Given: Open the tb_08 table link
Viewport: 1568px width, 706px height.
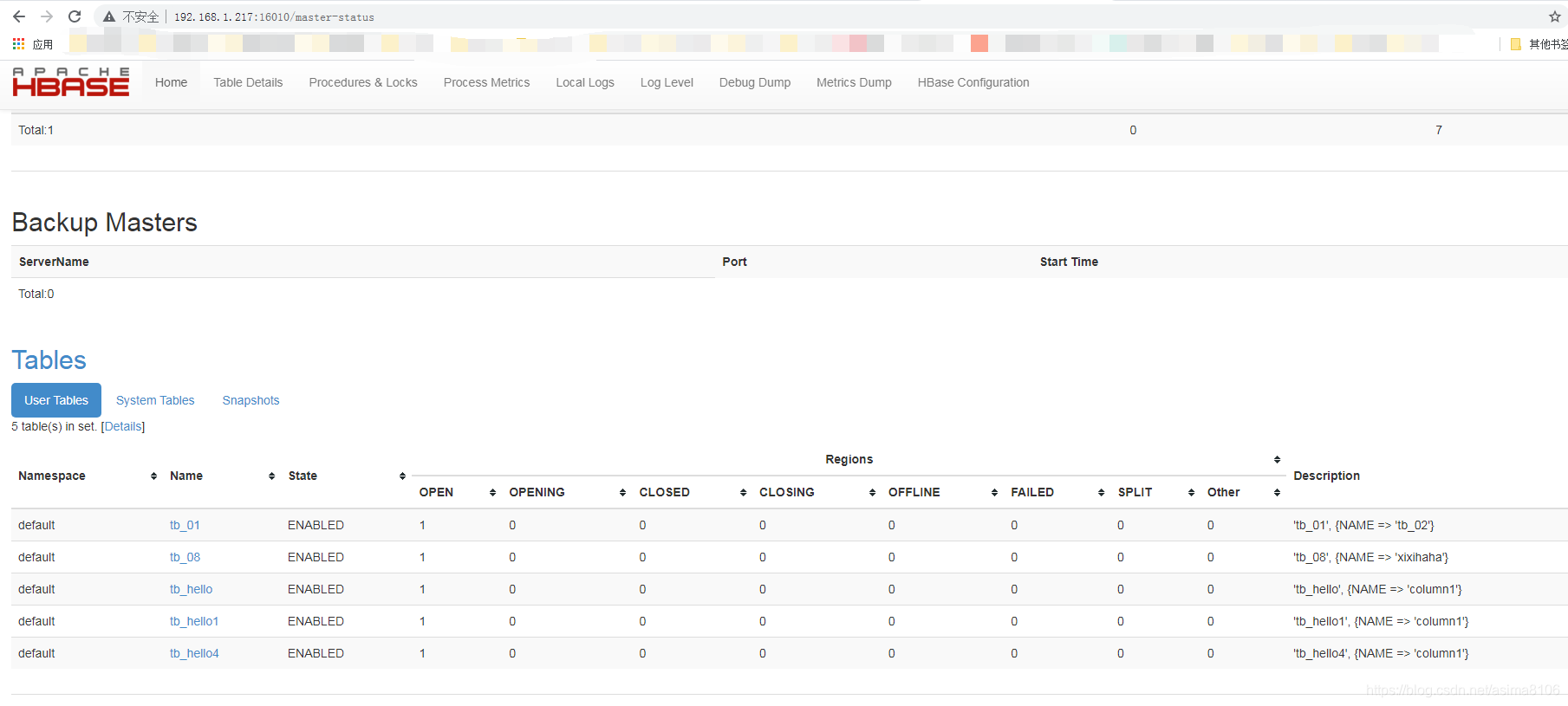Looking at the screenshot, I should click(x=185, y=557).
